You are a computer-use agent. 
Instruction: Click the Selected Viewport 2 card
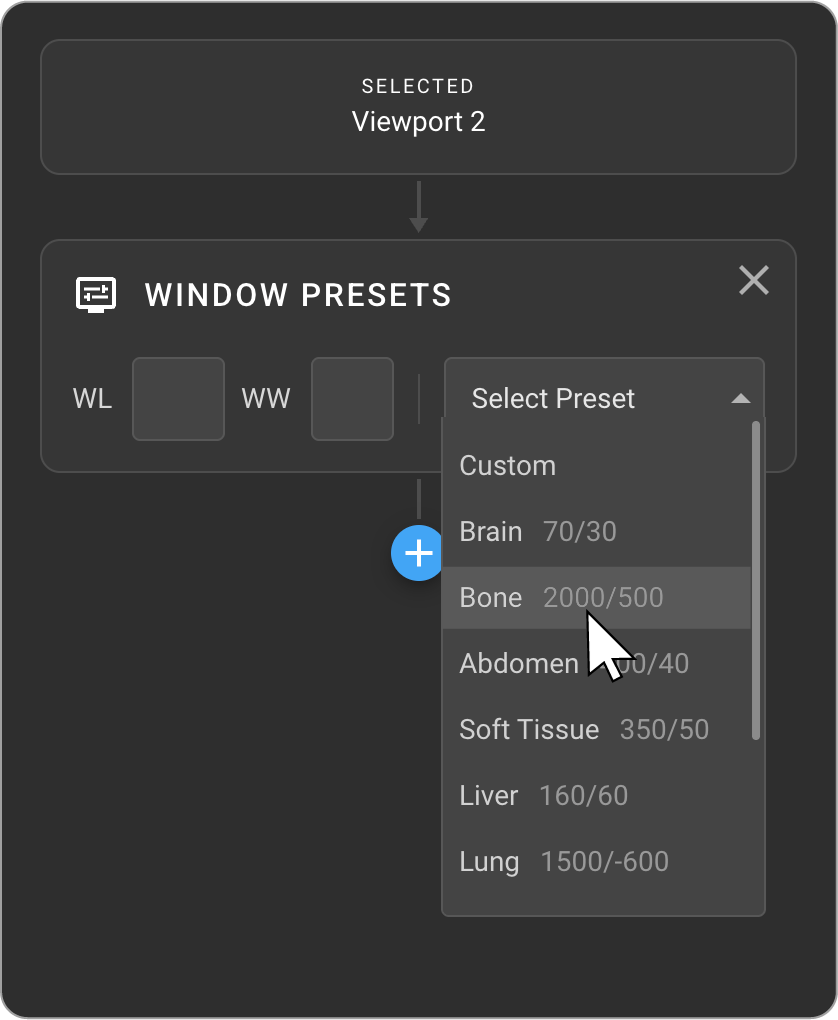pyautogui.click(x=418, y=107)
